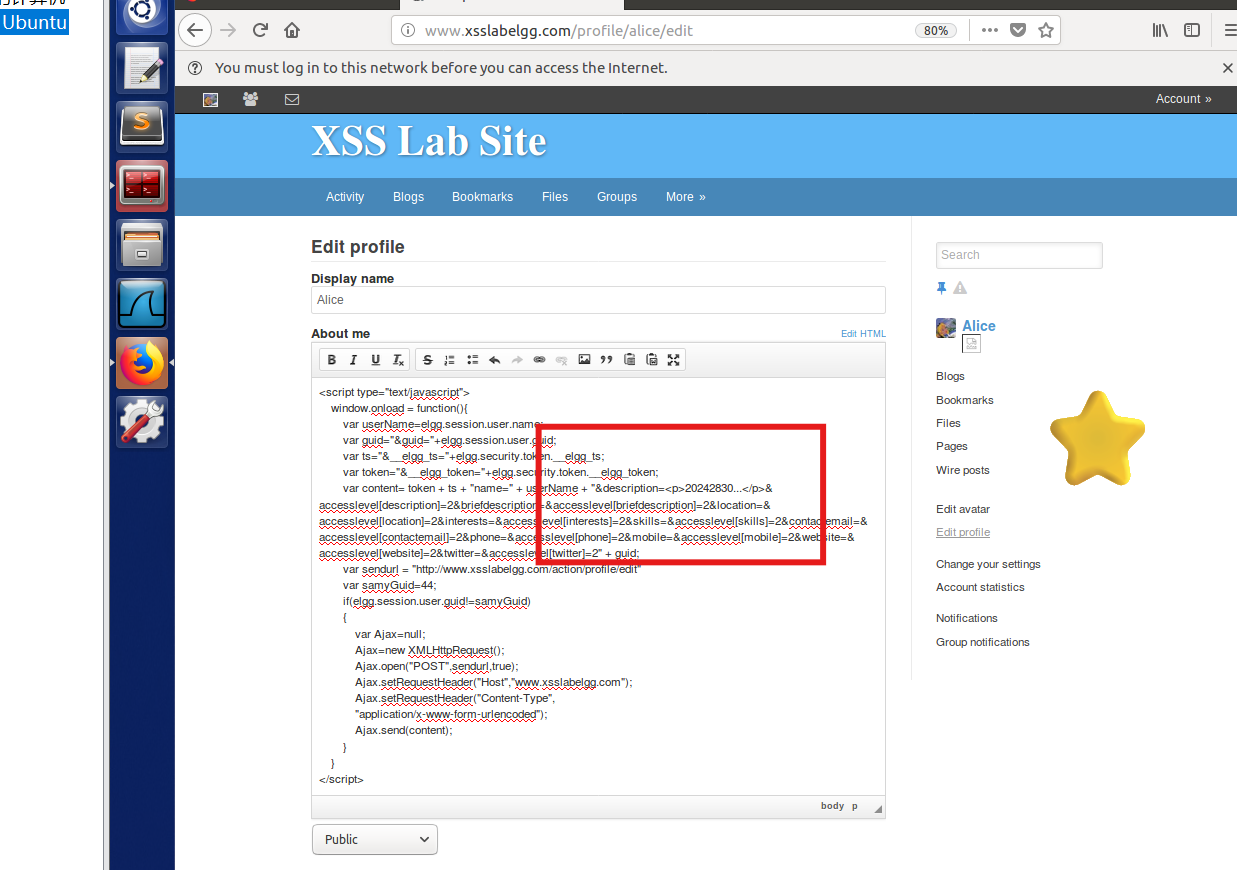Go back with the browser back arrow

[x=195, y=30]
